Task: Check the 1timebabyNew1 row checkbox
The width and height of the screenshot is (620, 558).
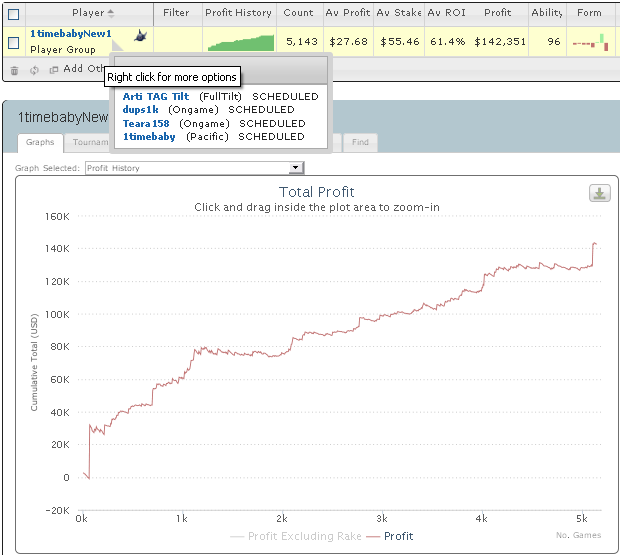Action: click(x=13, y=43)
